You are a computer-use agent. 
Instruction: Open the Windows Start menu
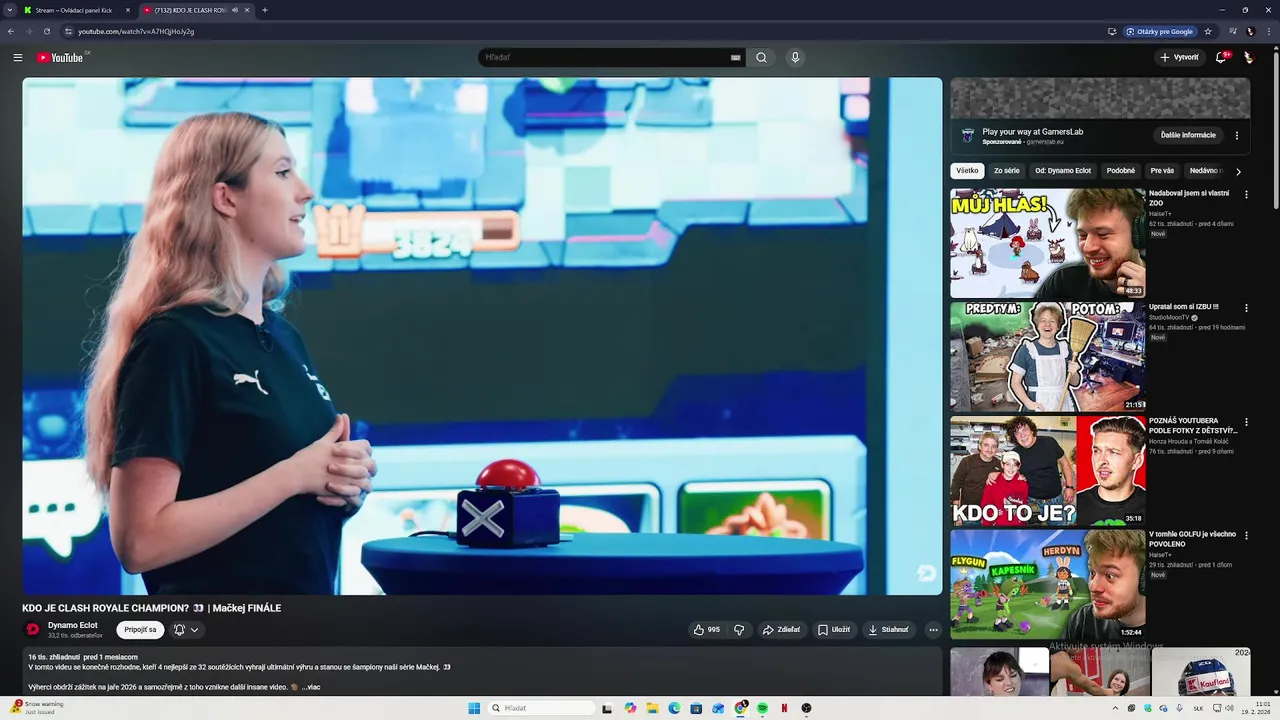coord(474,708)
